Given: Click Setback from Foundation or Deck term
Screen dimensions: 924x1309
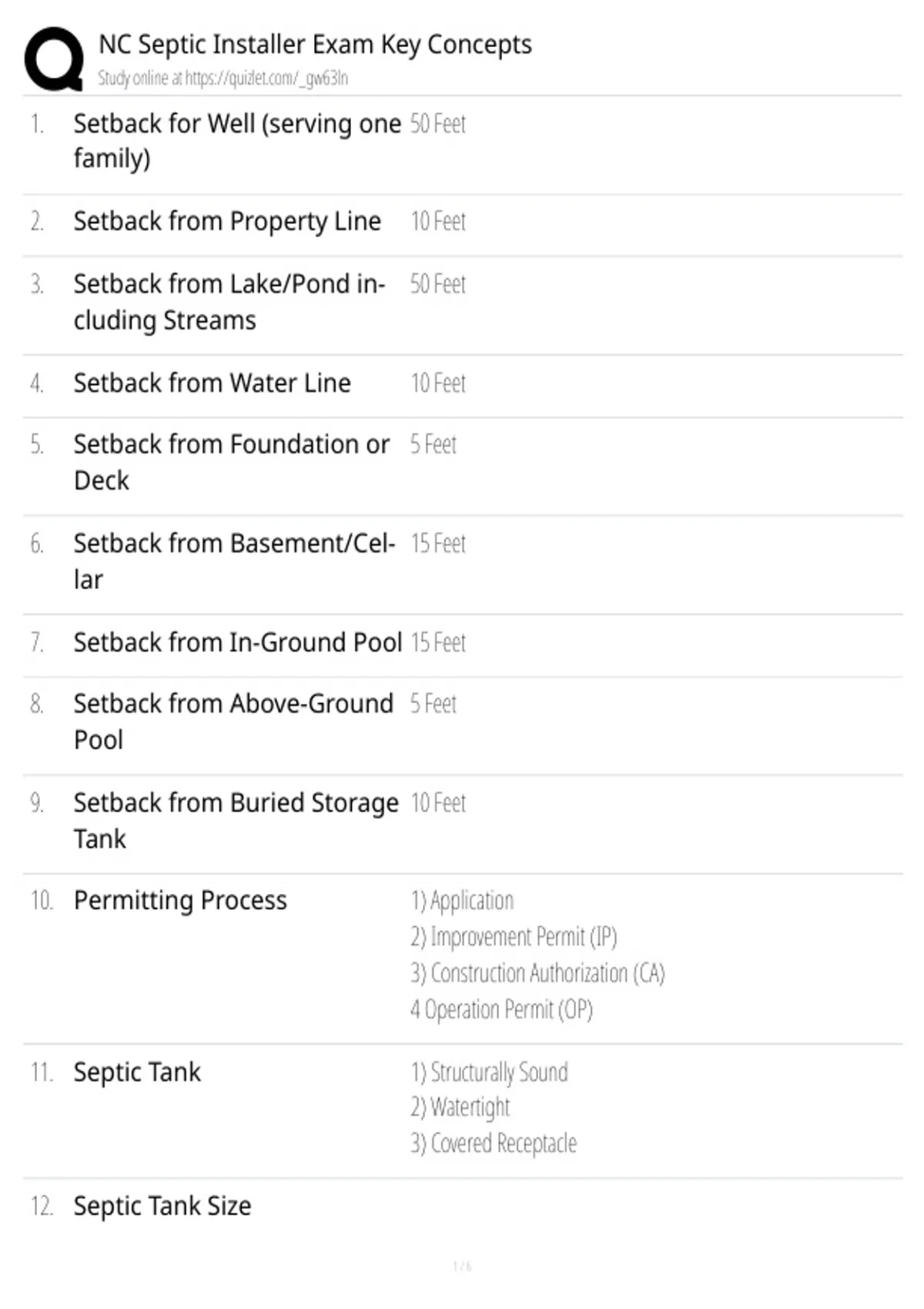Looking at the screenshot, I should (231, 462).
